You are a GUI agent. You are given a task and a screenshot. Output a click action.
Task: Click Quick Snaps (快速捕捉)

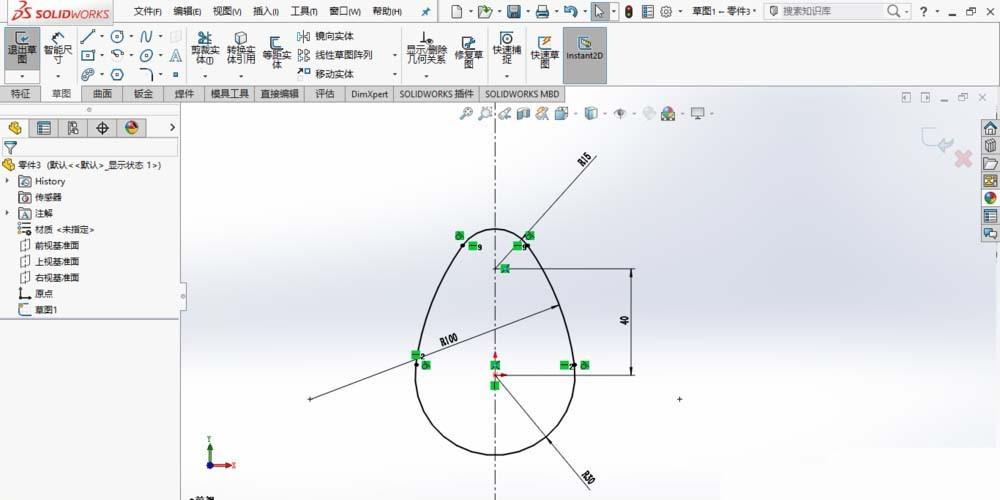[x=506, y=48]
